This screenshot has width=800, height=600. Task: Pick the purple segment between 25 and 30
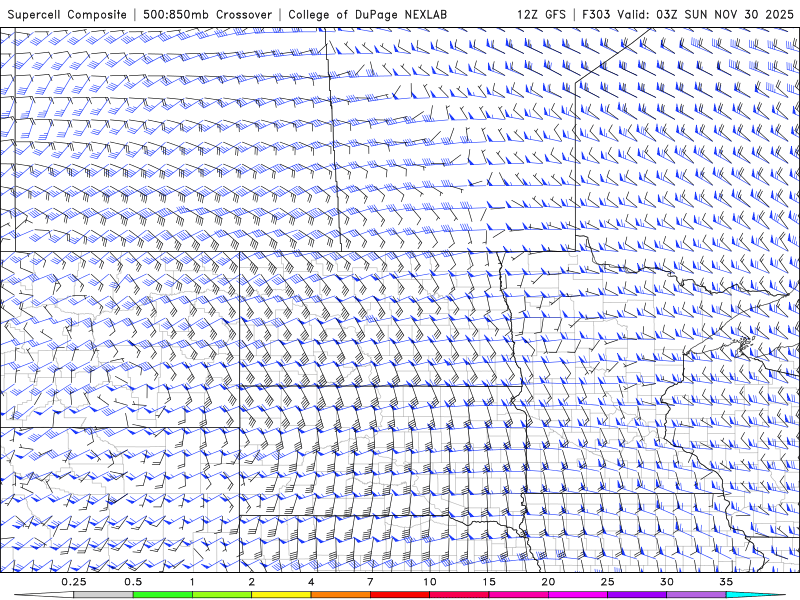pos(637,595)
